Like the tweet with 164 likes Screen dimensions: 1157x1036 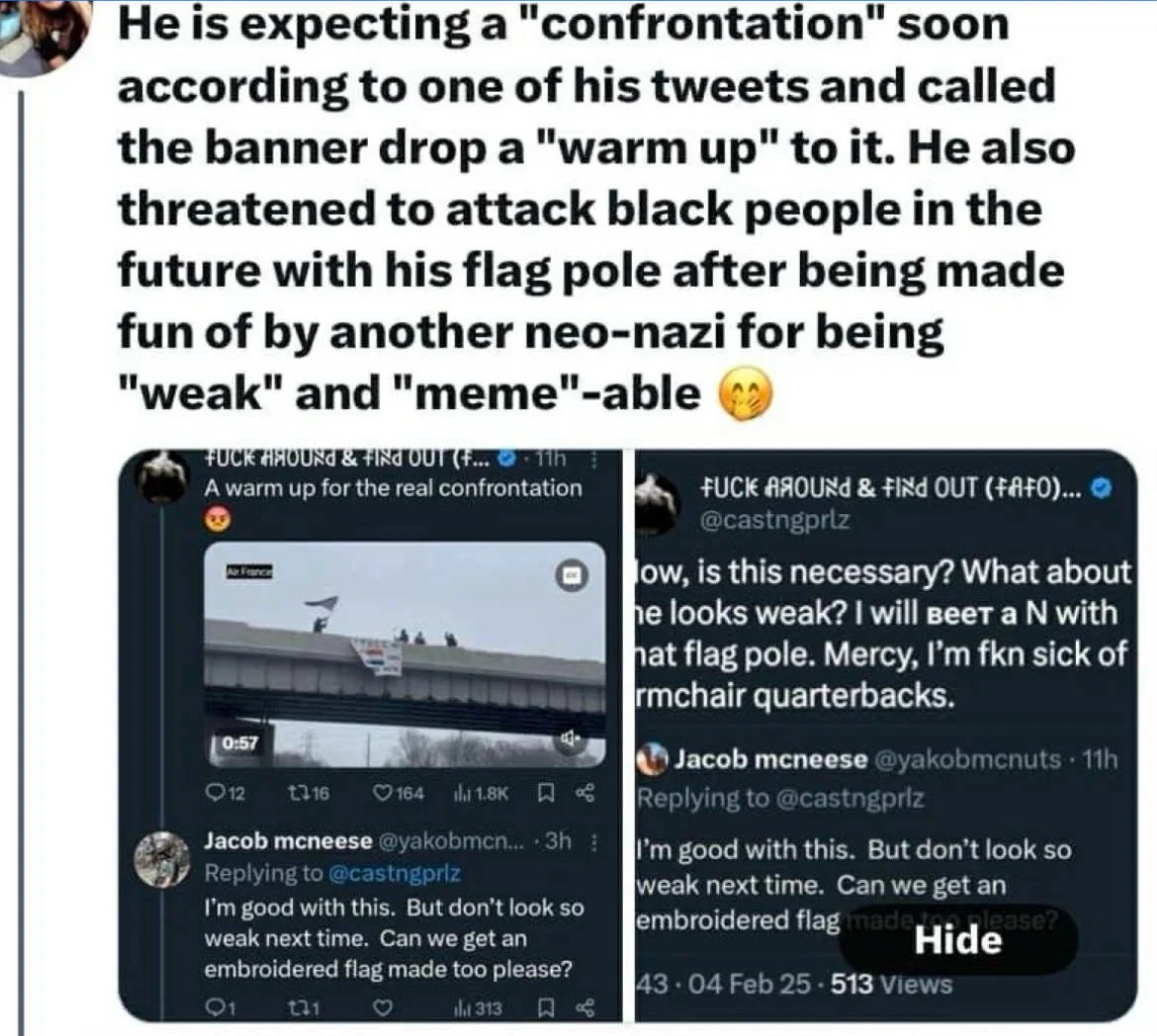383,793
